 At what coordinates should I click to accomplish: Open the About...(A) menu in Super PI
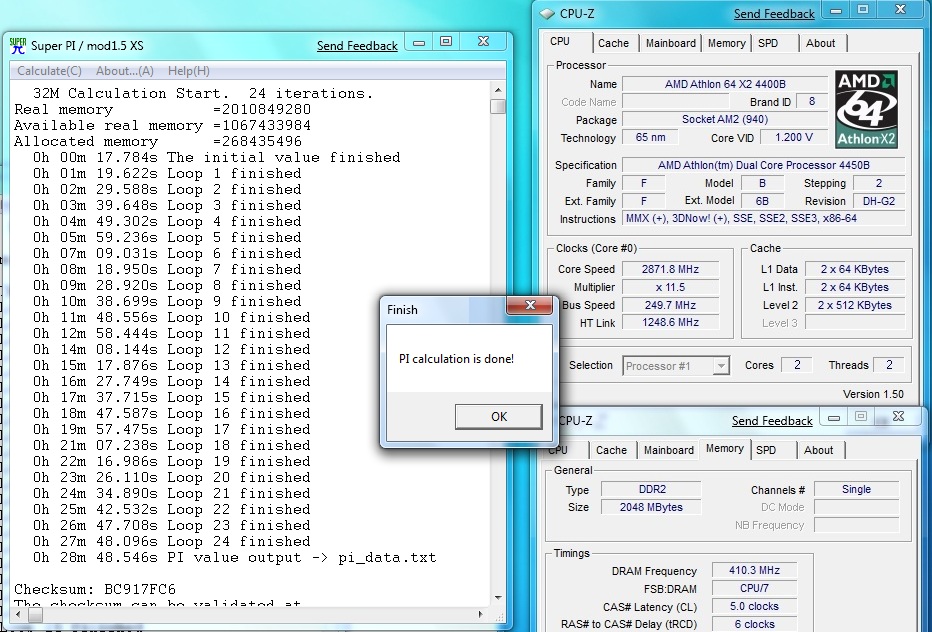(125, 71)
